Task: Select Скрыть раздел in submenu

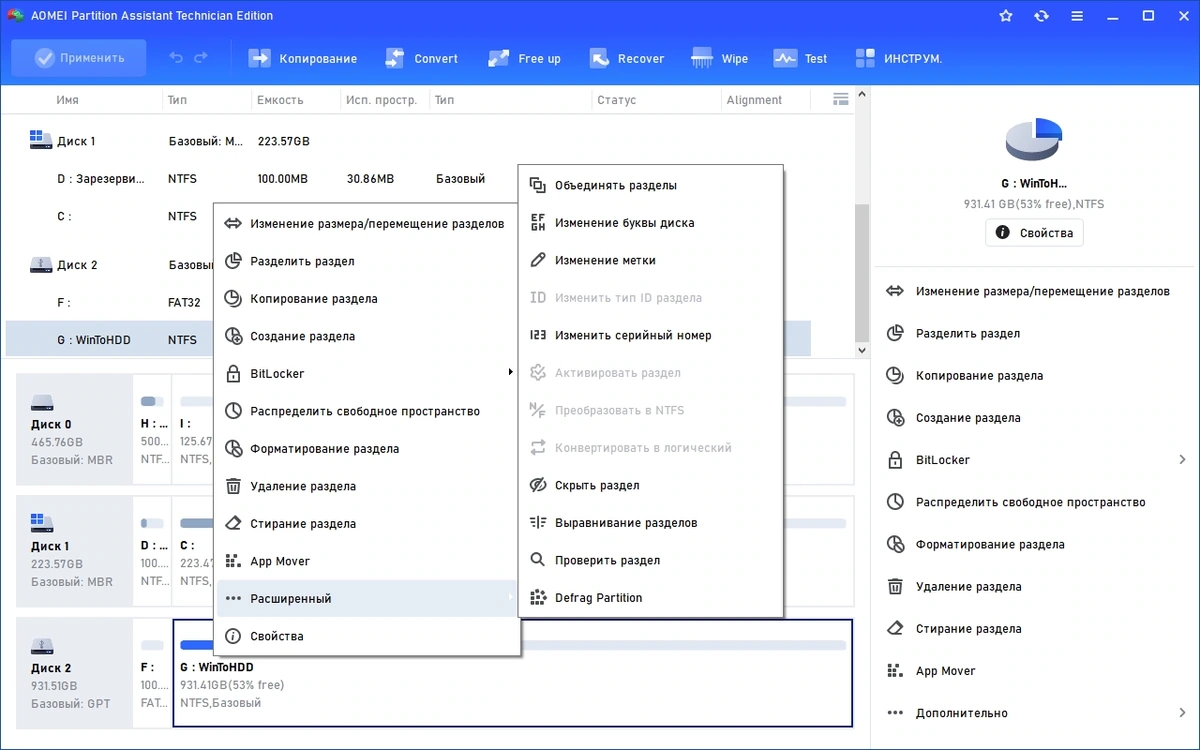Action: (650, 485)
